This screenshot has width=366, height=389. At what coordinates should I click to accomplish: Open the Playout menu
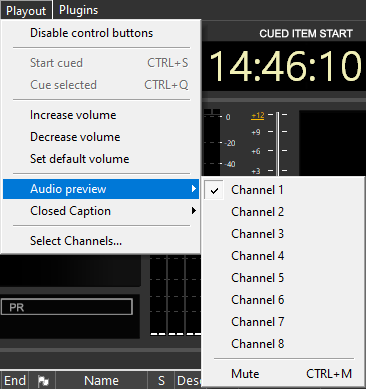click(x=26, y=10)
